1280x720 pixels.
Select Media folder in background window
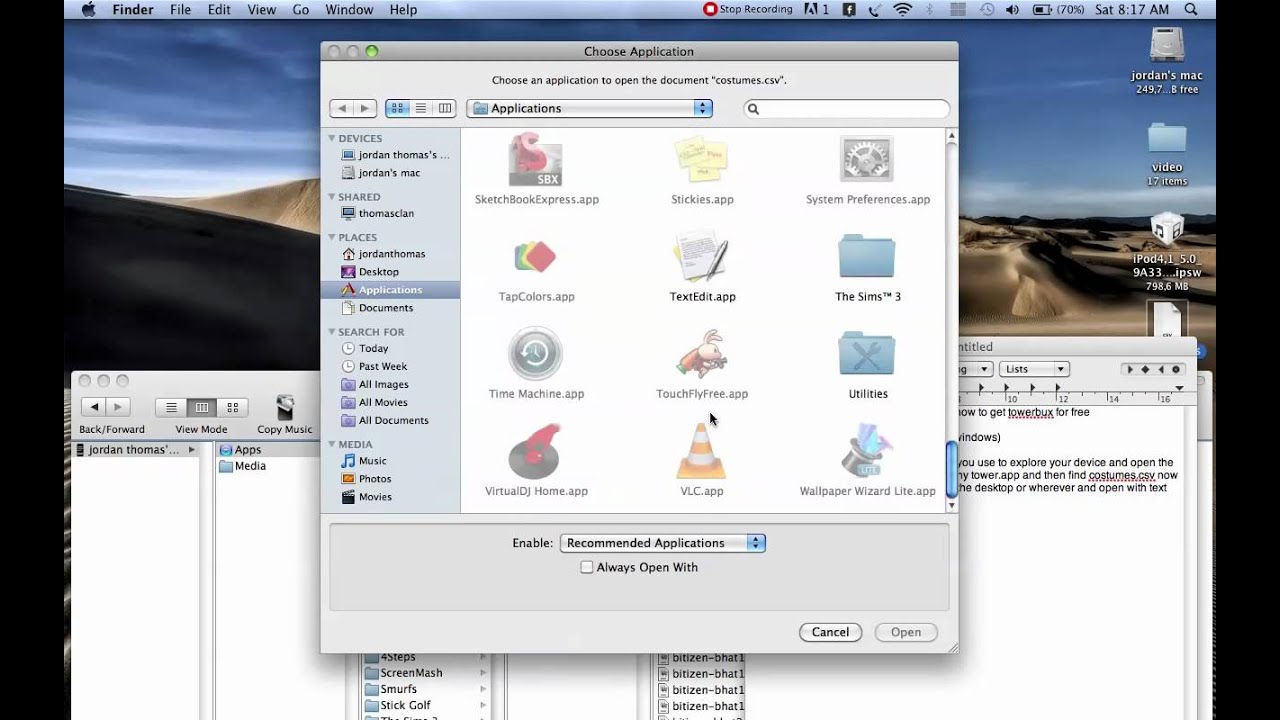[250, 466]
